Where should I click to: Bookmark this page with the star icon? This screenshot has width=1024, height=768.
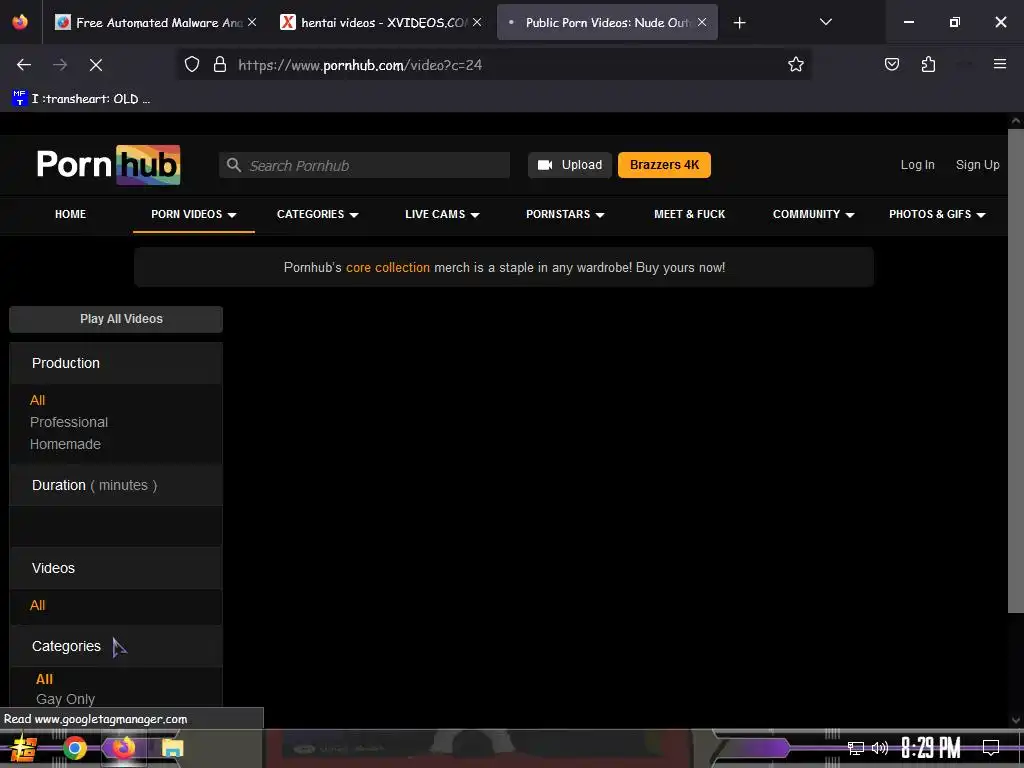[x=795, y=65]
